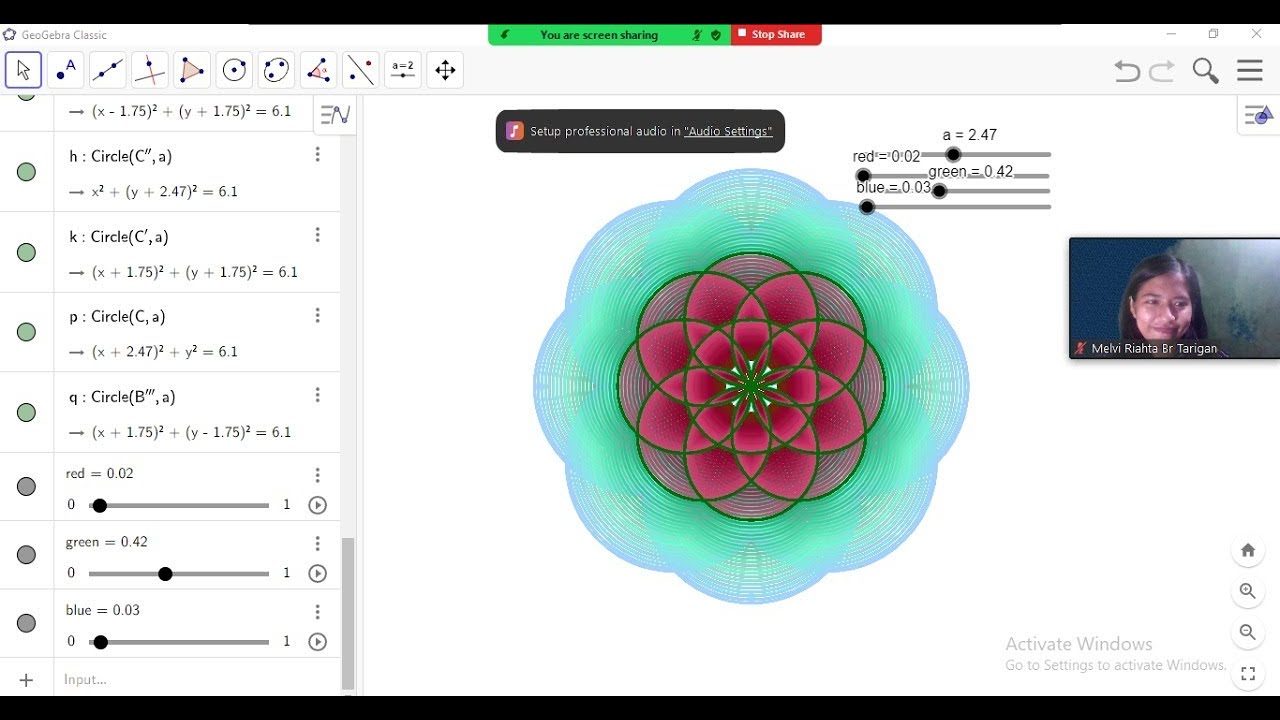Toggle visibility of circle q
Image resolution: width=1280 pixels, height=720 pixels.
coord(27,413)
